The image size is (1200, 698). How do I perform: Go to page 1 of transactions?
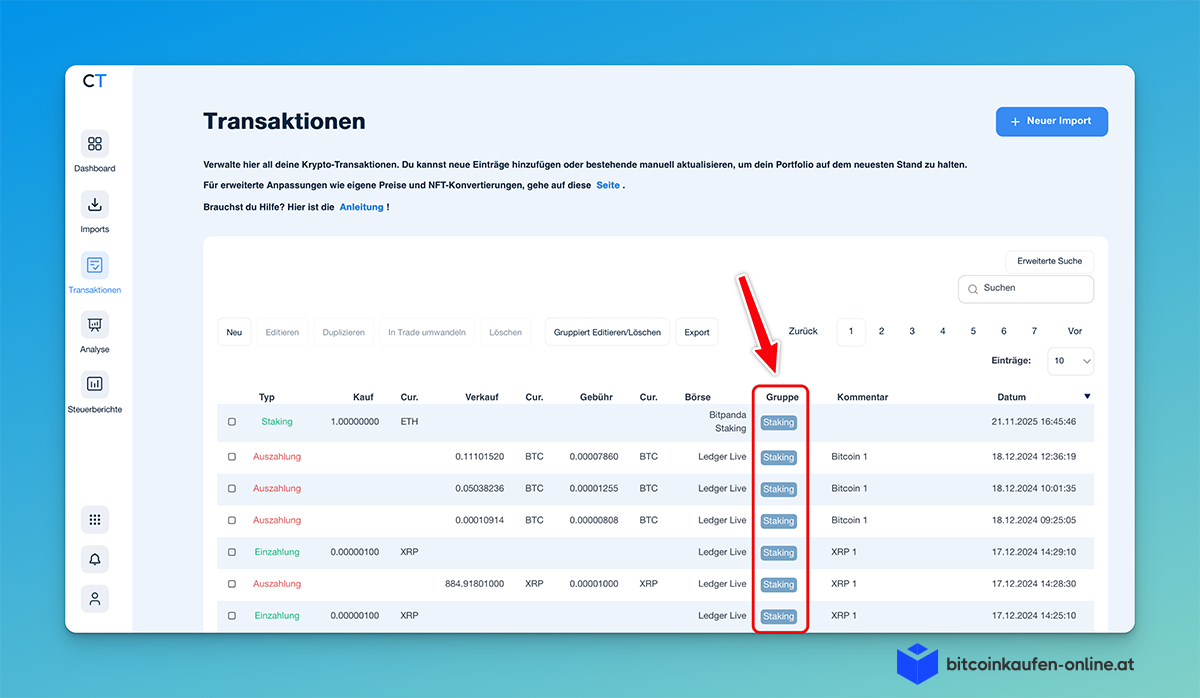tap(851, 332)
